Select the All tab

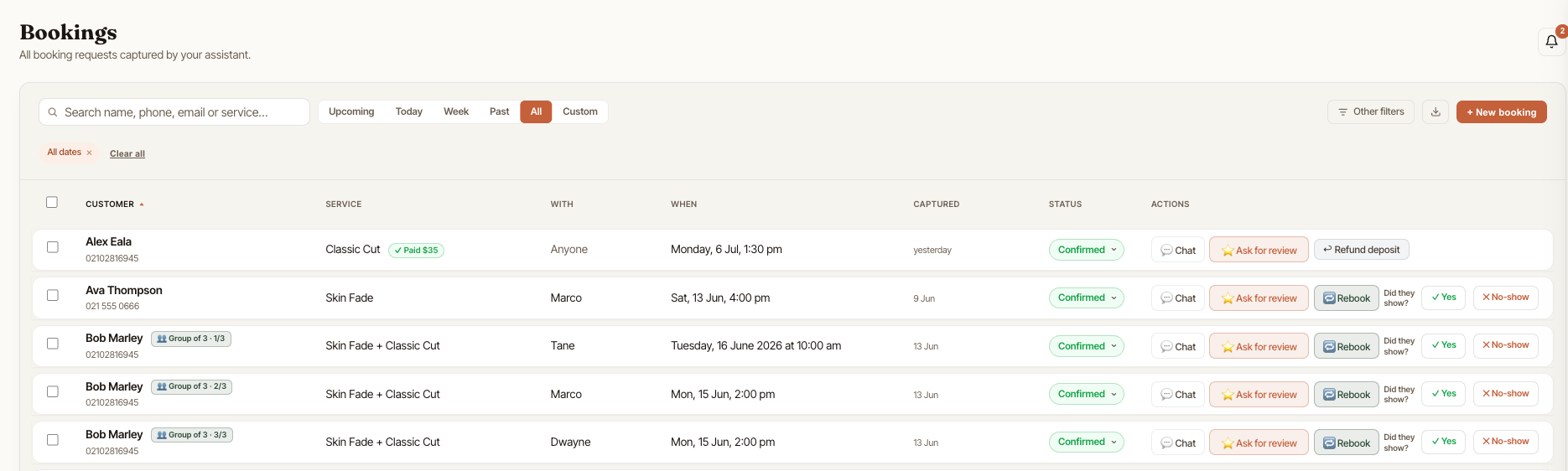point(536,111)
